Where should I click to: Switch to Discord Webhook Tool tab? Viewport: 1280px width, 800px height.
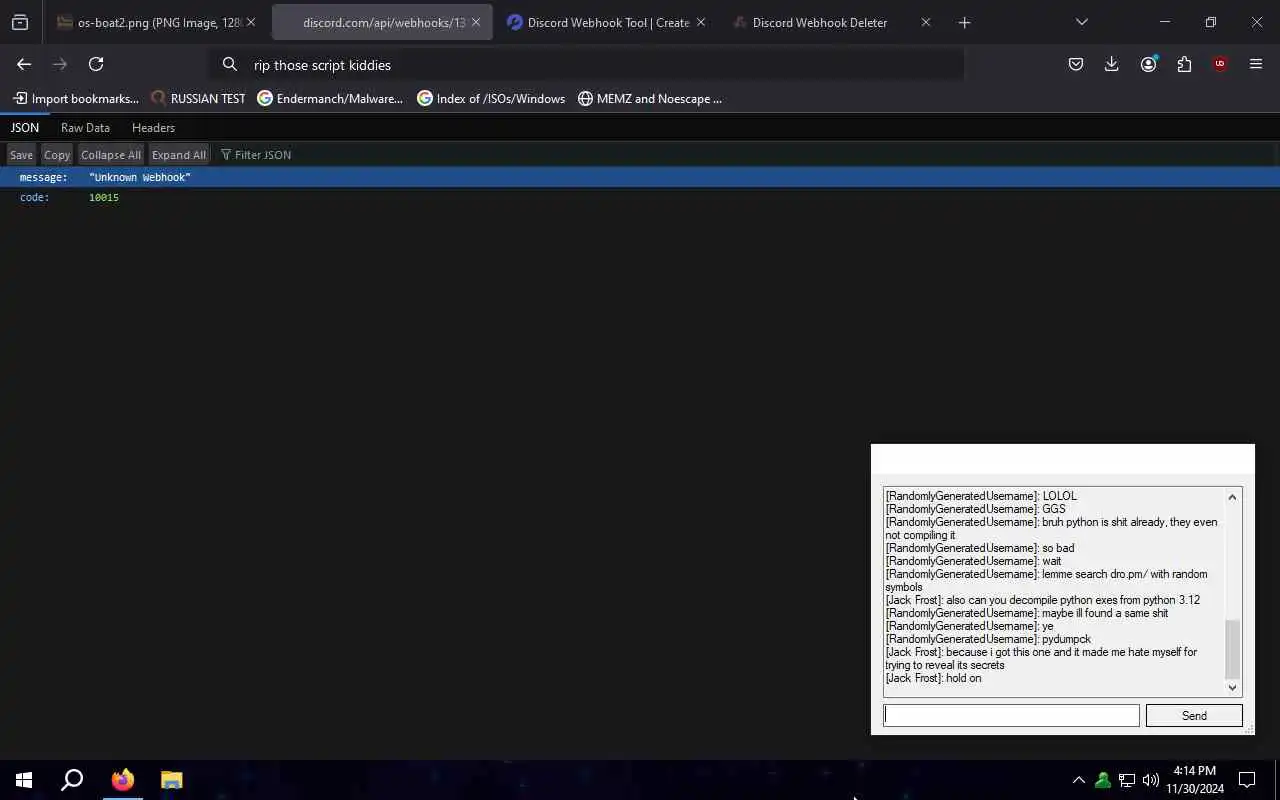608,22
